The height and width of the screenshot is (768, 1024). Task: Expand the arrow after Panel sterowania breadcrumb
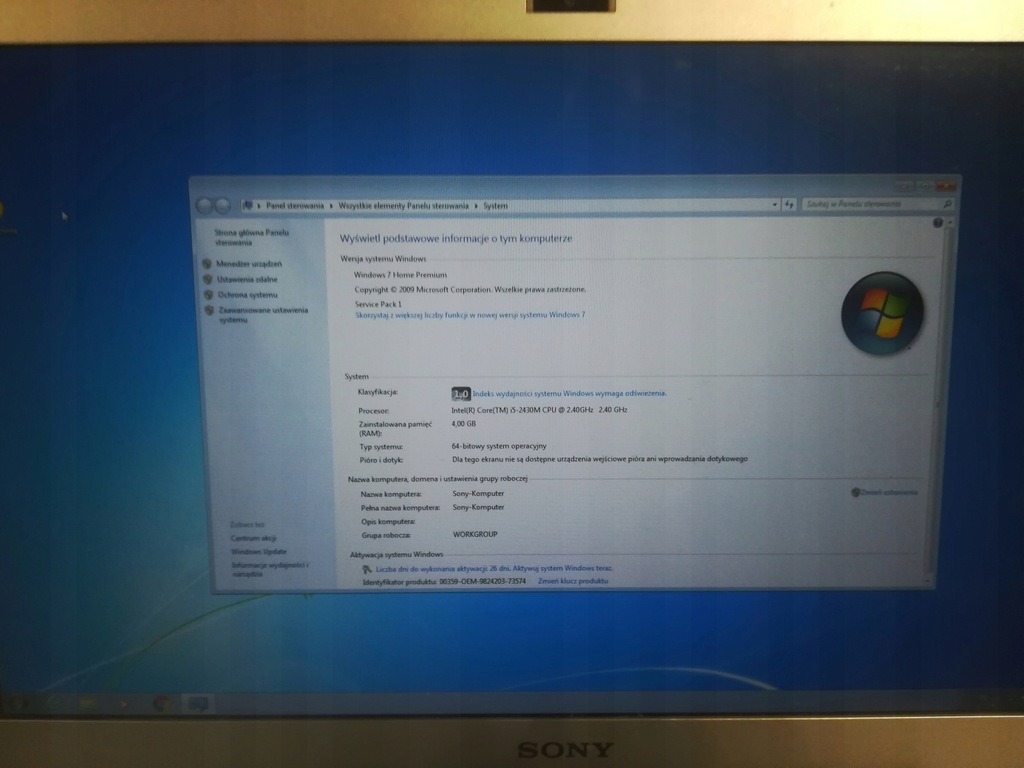[331, 206]
